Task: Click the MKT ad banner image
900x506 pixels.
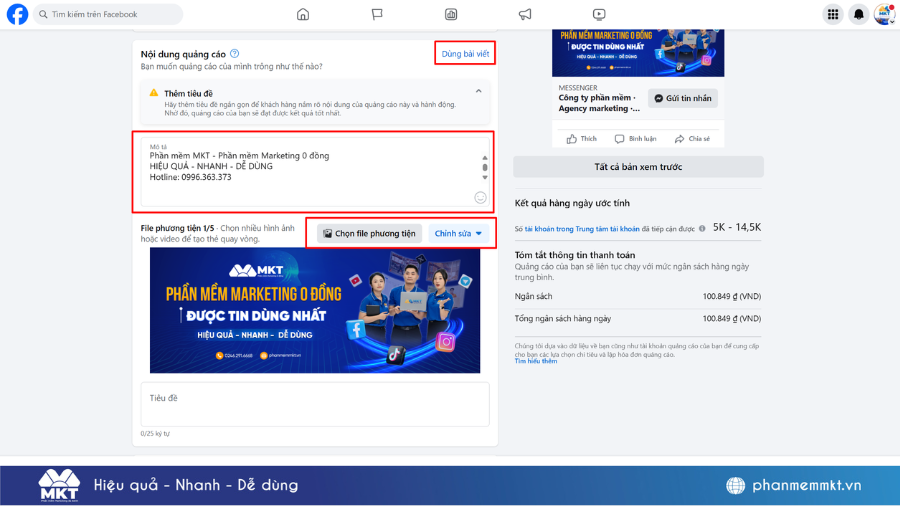Action: click(315, 310)
